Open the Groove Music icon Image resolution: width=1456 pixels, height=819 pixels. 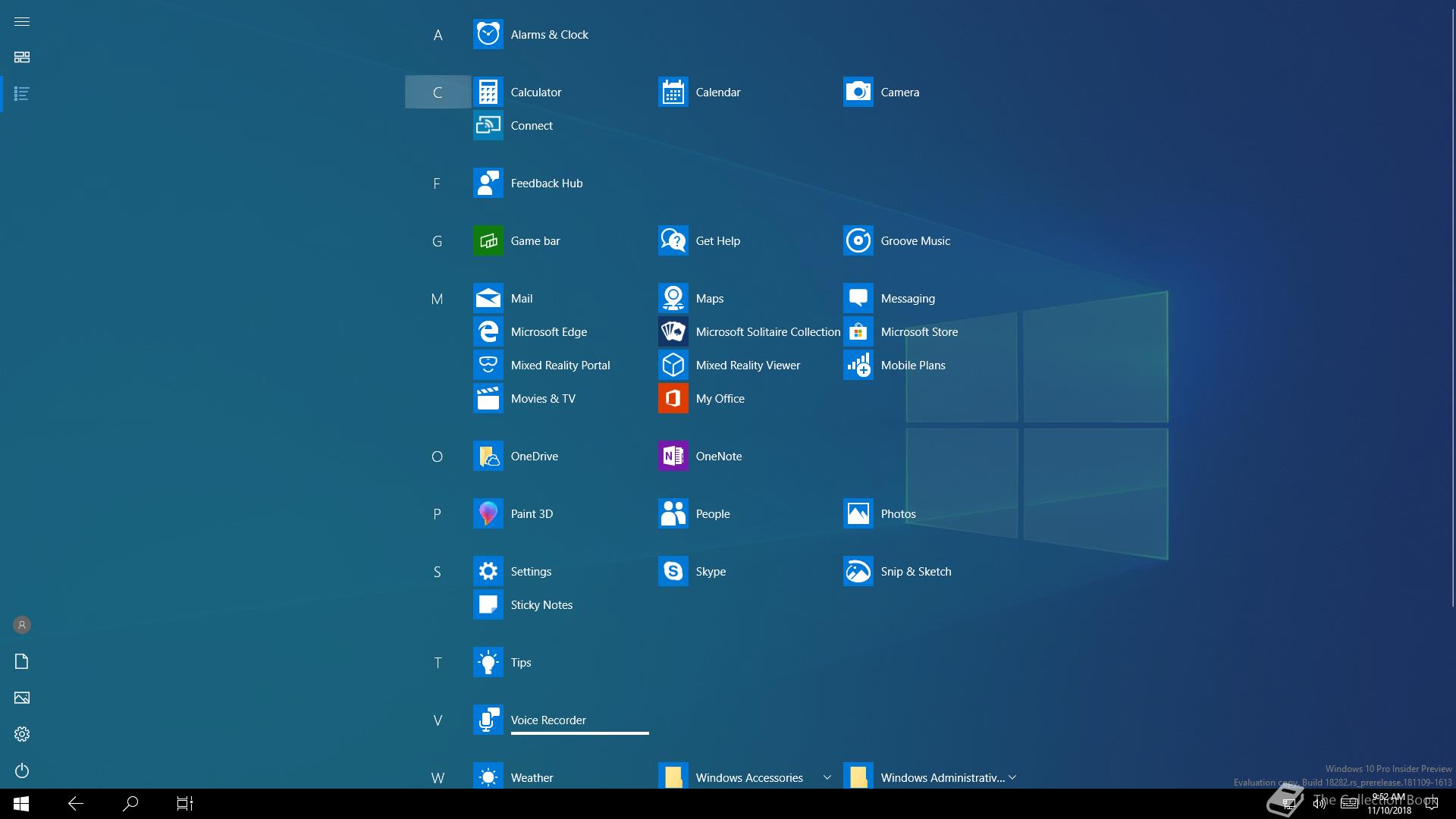858,241
